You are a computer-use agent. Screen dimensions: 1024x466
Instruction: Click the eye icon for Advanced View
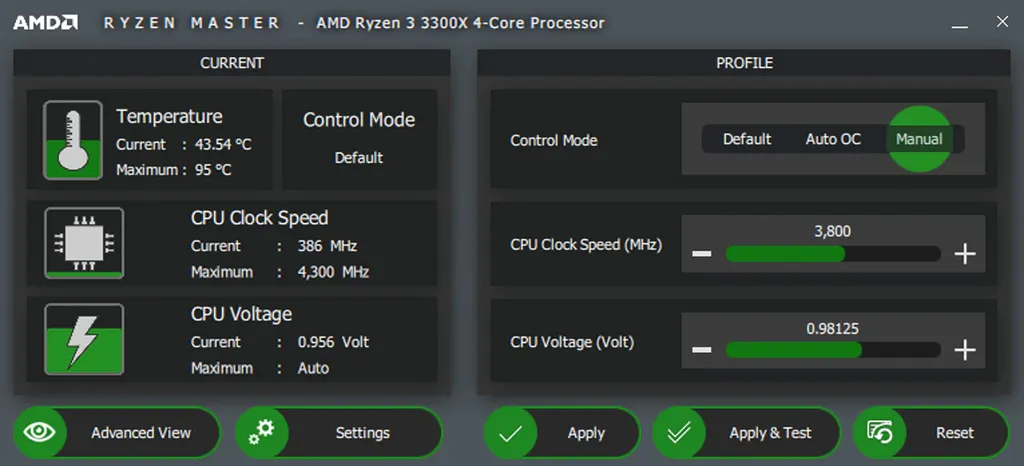coord(40,433)
